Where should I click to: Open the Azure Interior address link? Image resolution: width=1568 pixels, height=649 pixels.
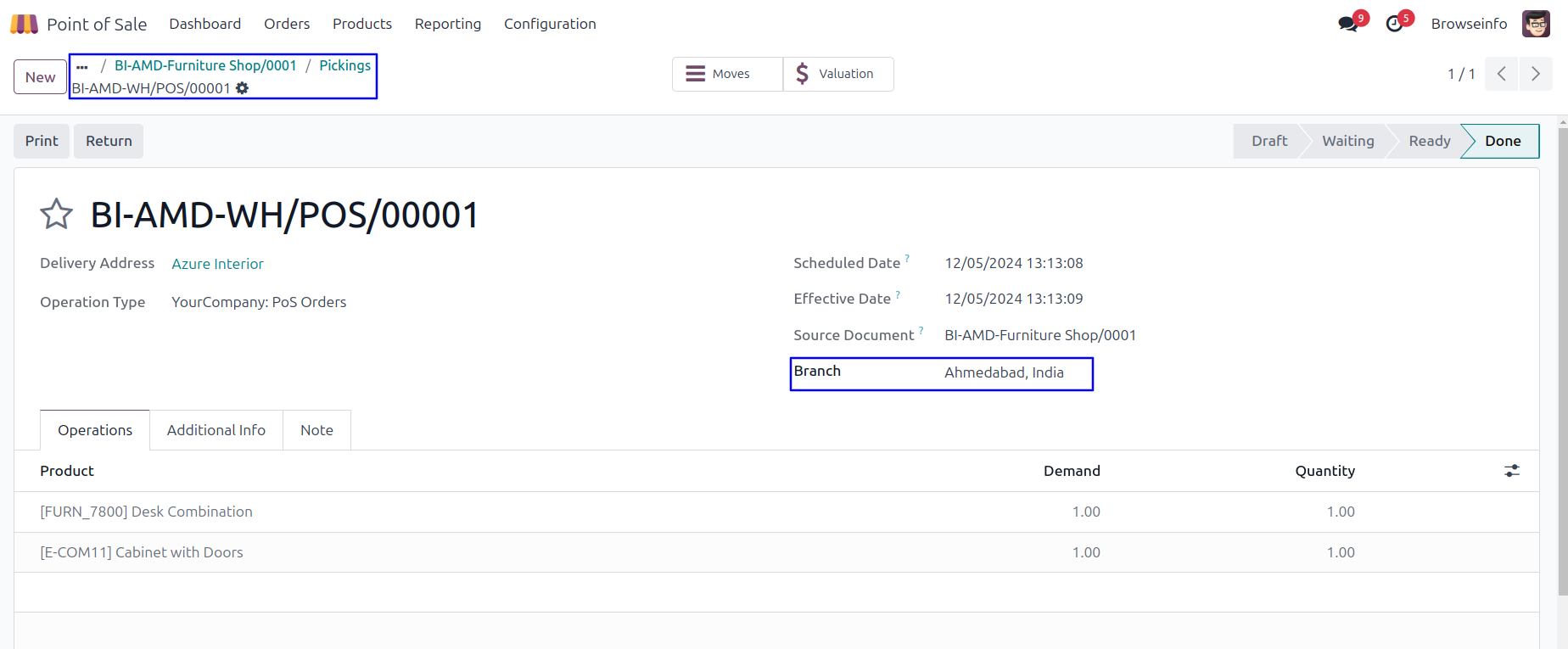tap(217, 264)
